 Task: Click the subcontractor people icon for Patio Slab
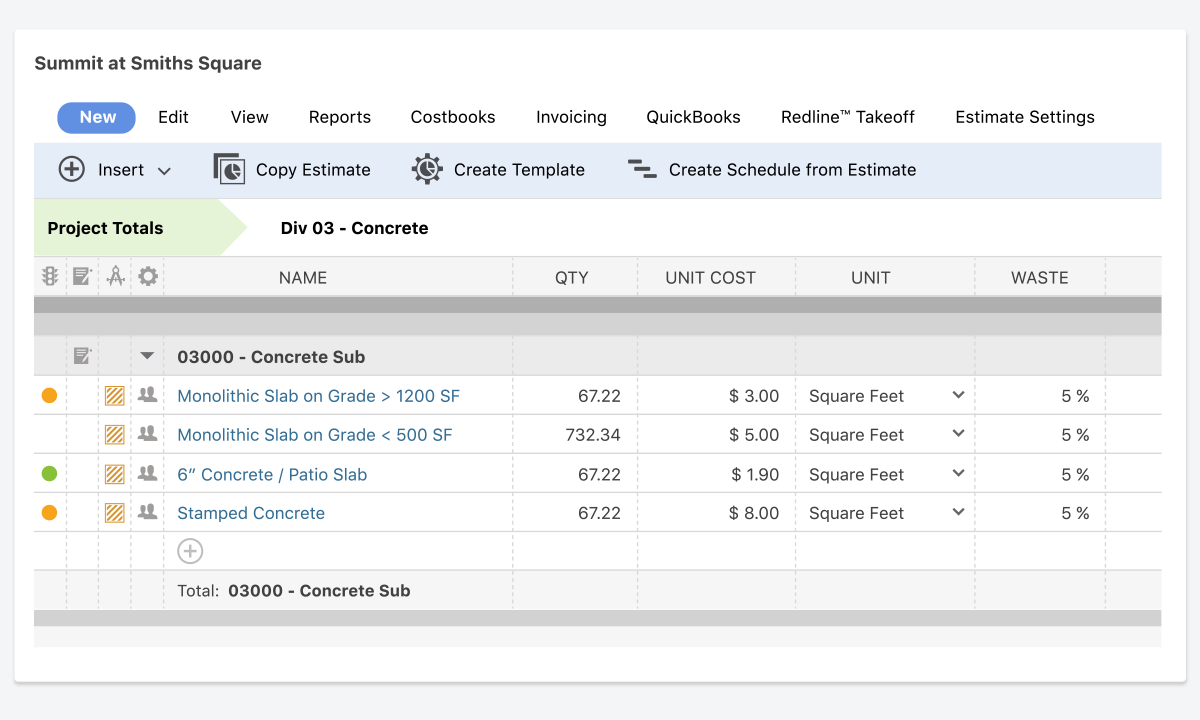coord(148,474)
